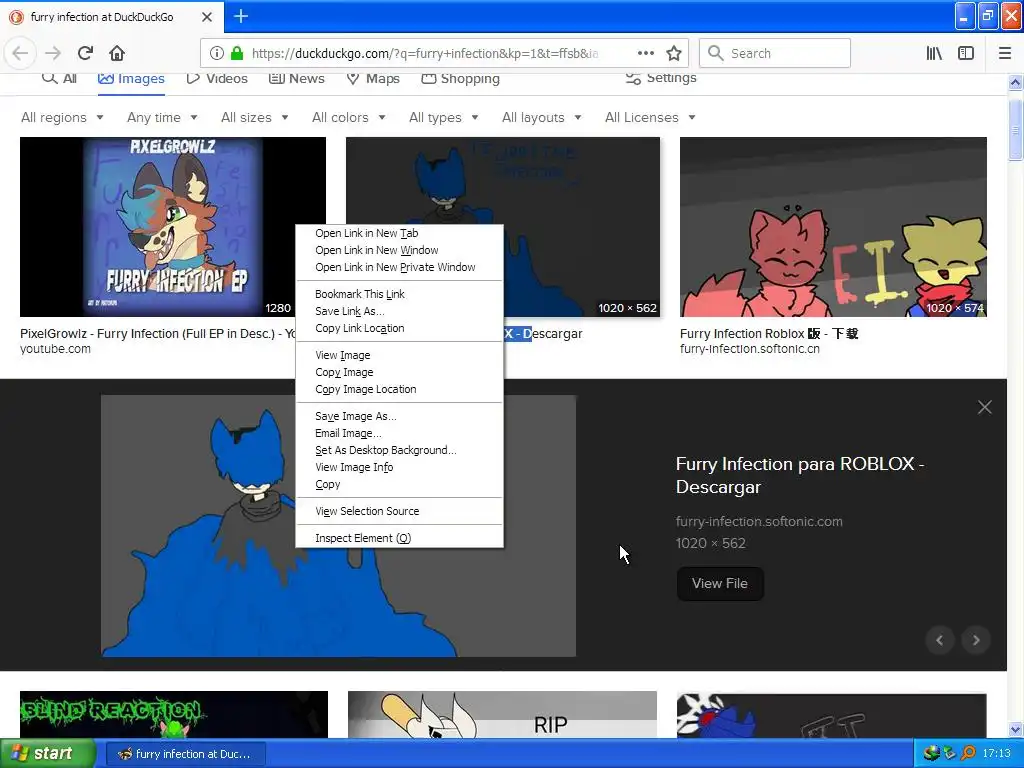Image resolution: width=1024 pixels, height=768 pixels.
Task: Open page actions three-dot menu
Action: pos(646,53)
